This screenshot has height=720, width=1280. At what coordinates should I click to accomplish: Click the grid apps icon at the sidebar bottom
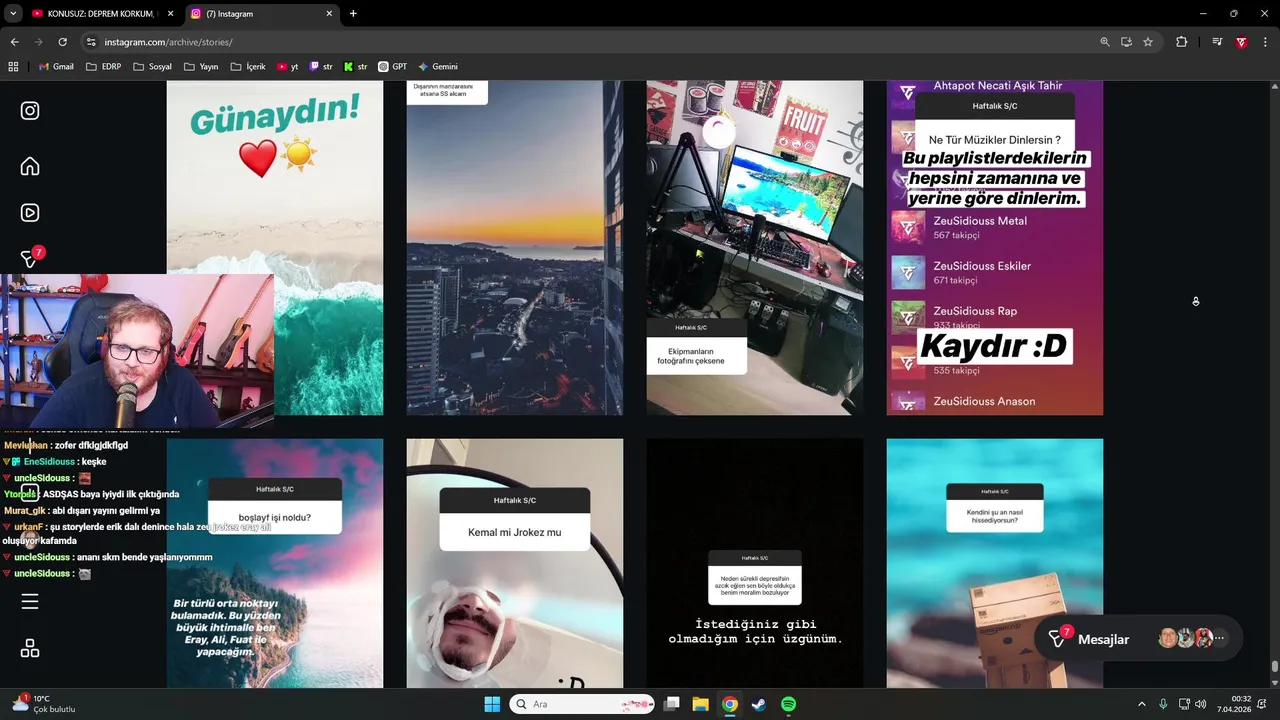point(30,648)
